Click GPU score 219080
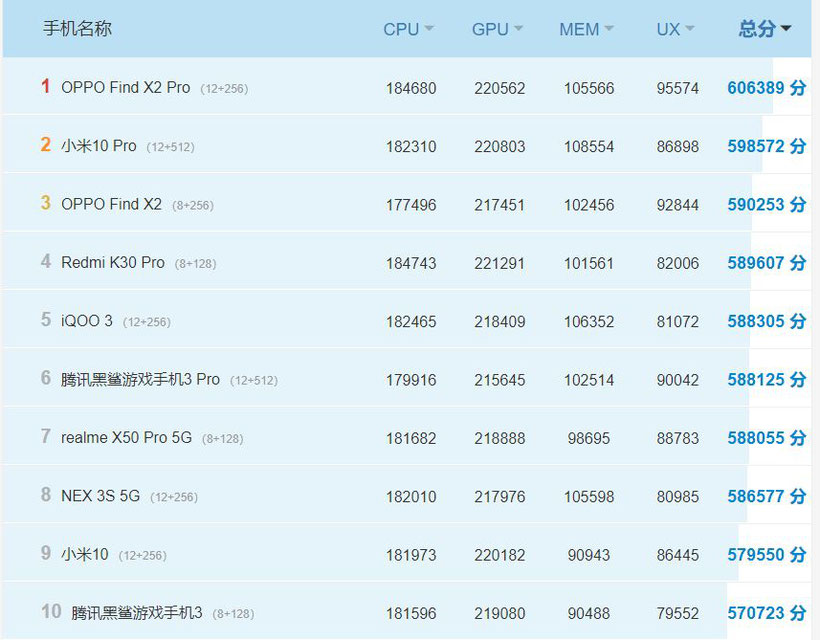 point(500,613)
